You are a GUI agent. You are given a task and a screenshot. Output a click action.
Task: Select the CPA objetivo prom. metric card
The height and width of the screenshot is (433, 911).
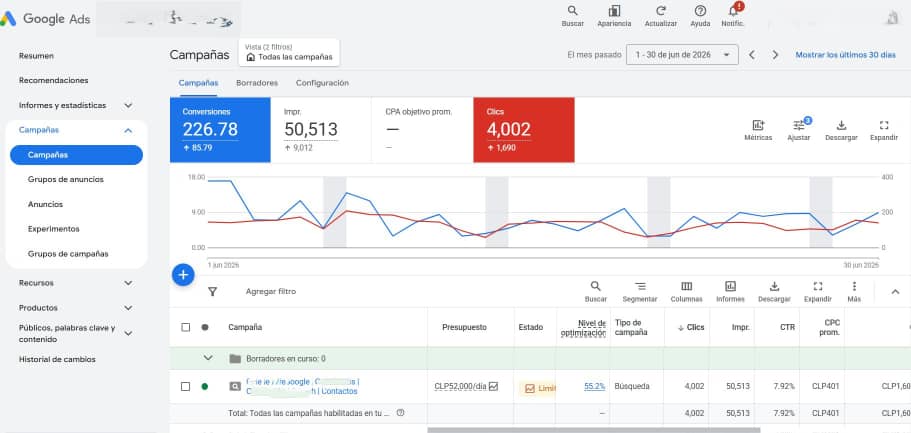[422, 130]
